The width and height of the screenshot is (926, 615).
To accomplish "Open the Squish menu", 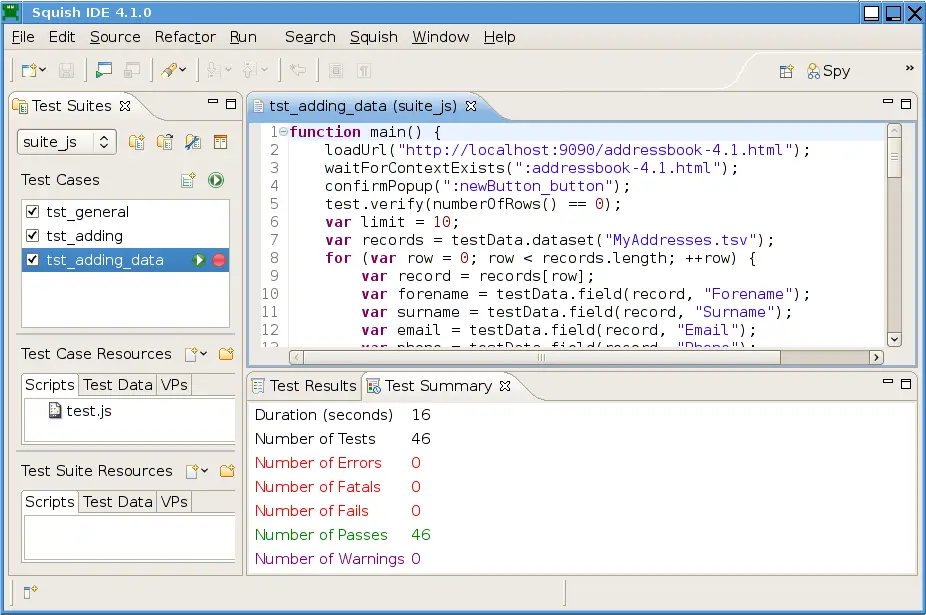I will [374, 37].
